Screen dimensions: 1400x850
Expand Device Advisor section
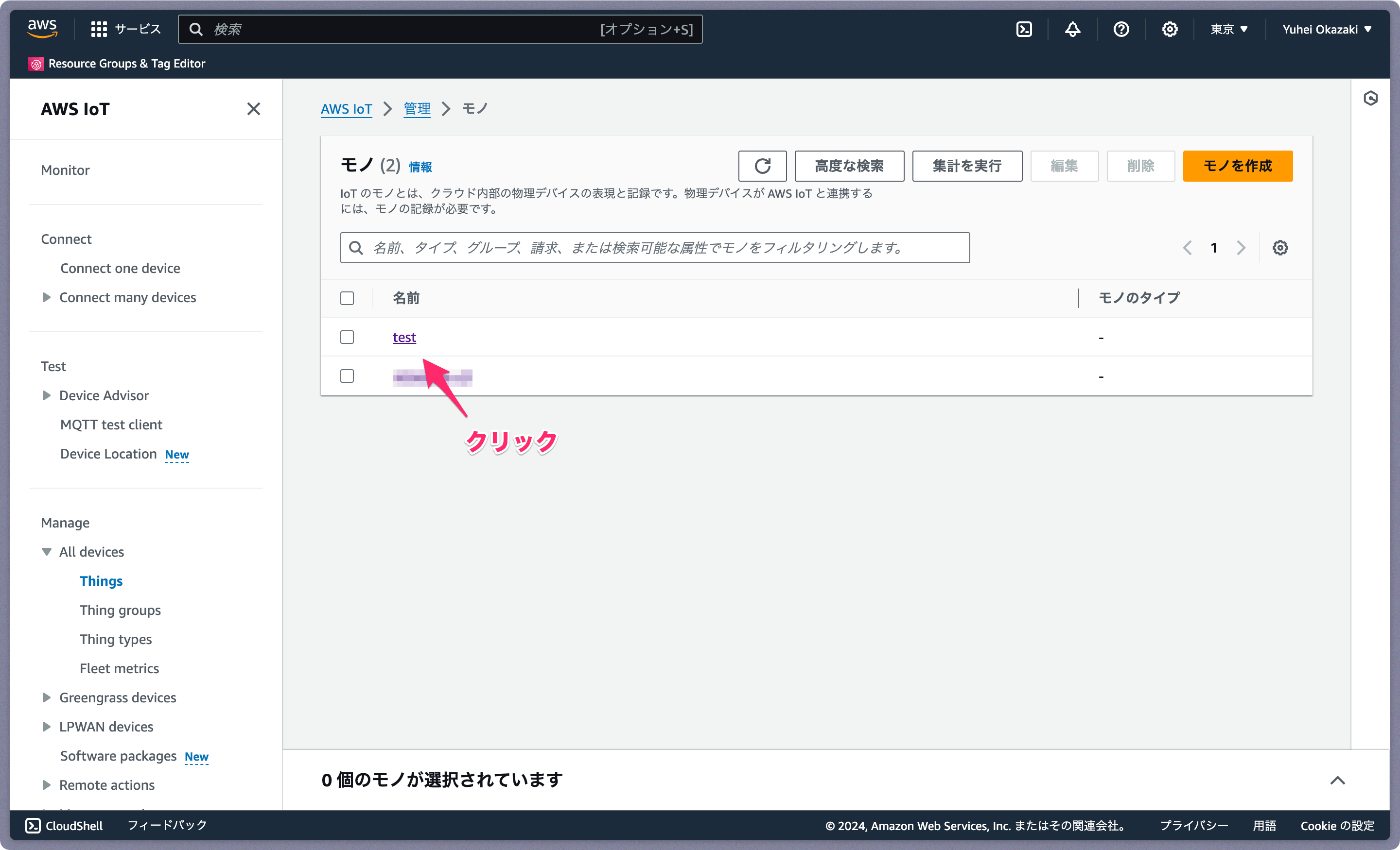(x=47, y=395)
